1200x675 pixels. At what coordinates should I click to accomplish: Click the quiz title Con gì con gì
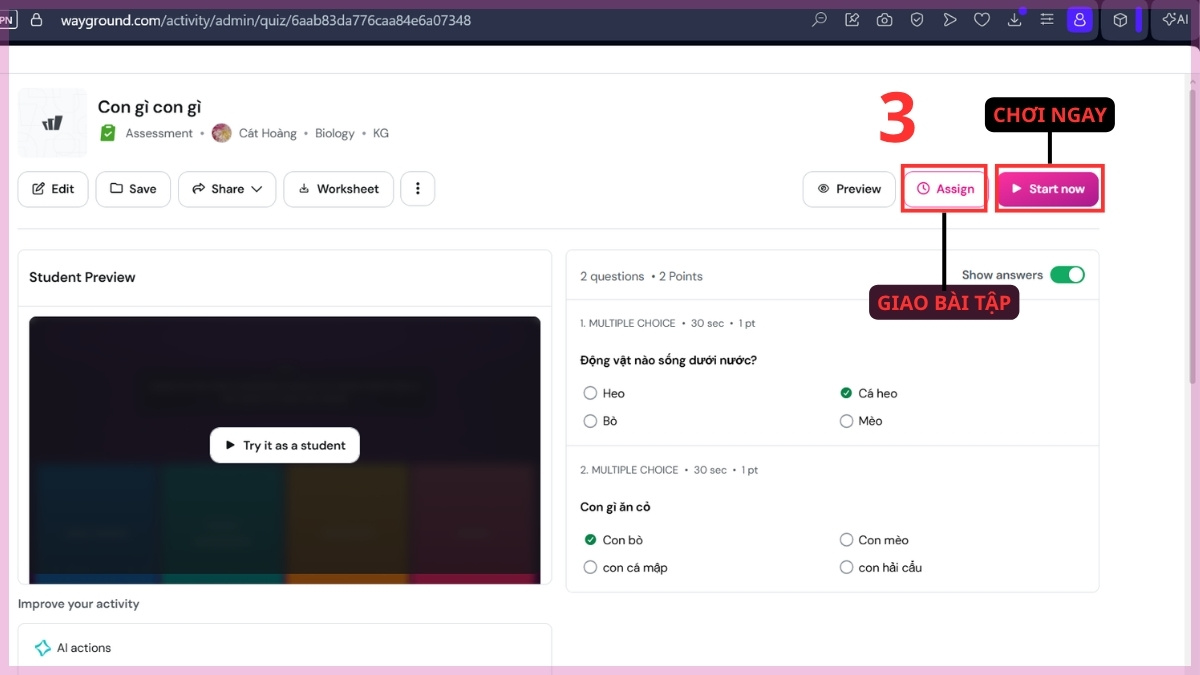click(150, 107)
